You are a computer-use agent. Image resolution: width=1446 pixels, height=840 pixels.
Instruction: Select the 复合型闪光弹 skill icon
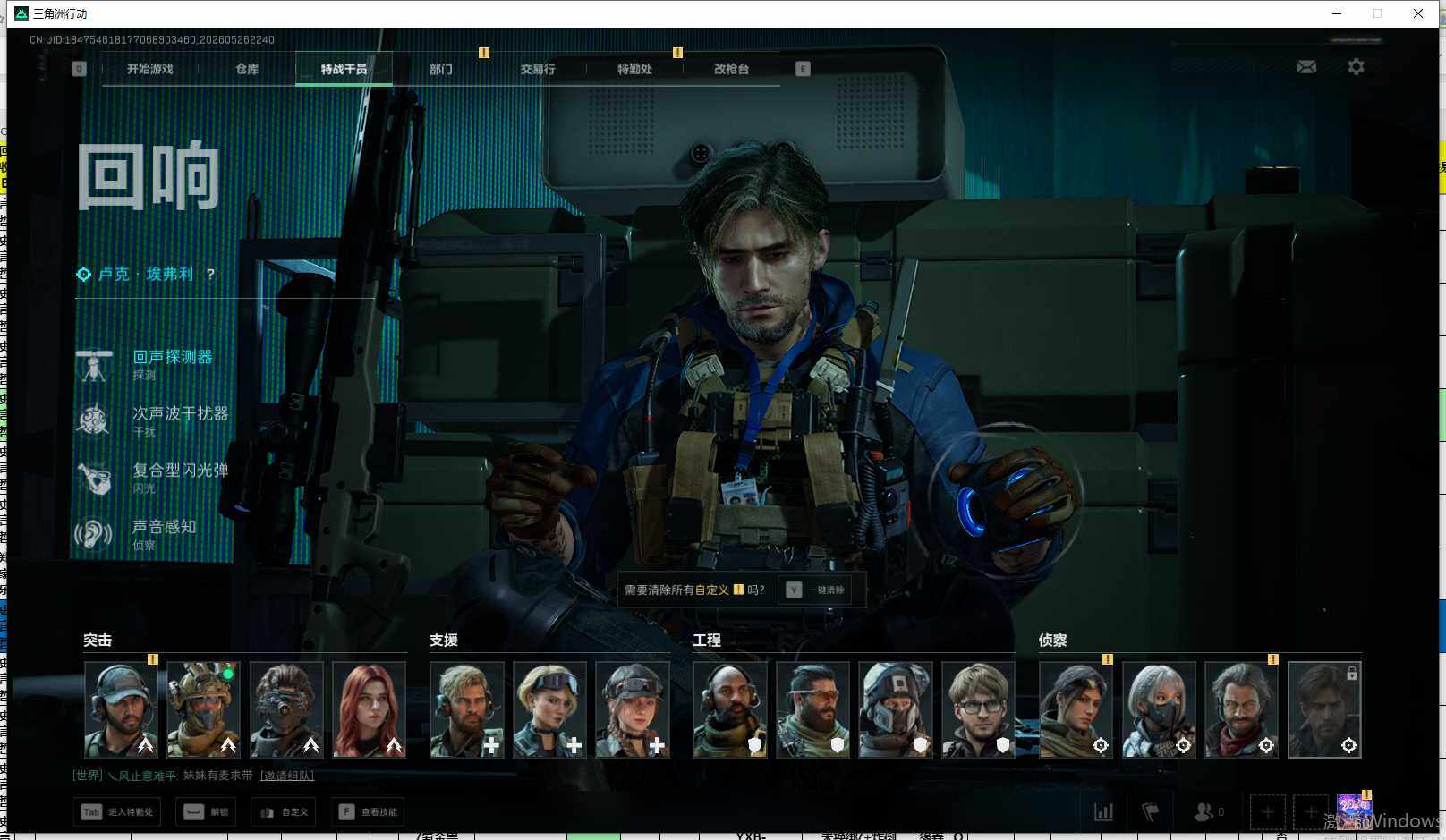pyautogui.click(x=94, y=479)
